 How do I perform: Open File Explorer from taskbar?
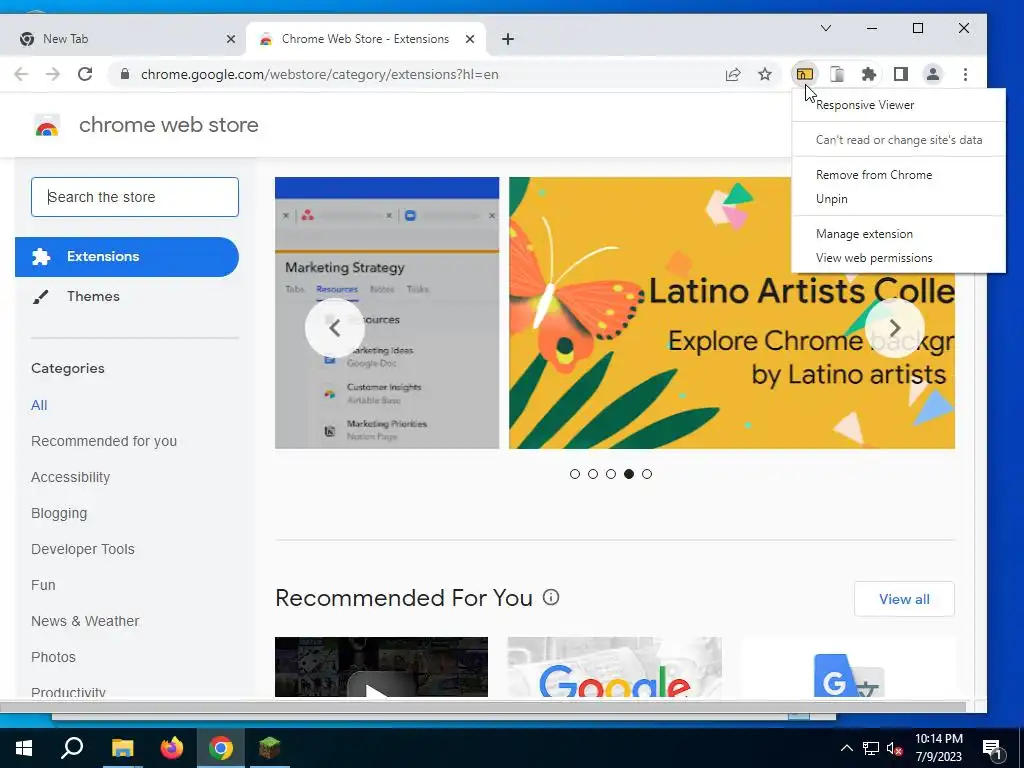(122, 748)
